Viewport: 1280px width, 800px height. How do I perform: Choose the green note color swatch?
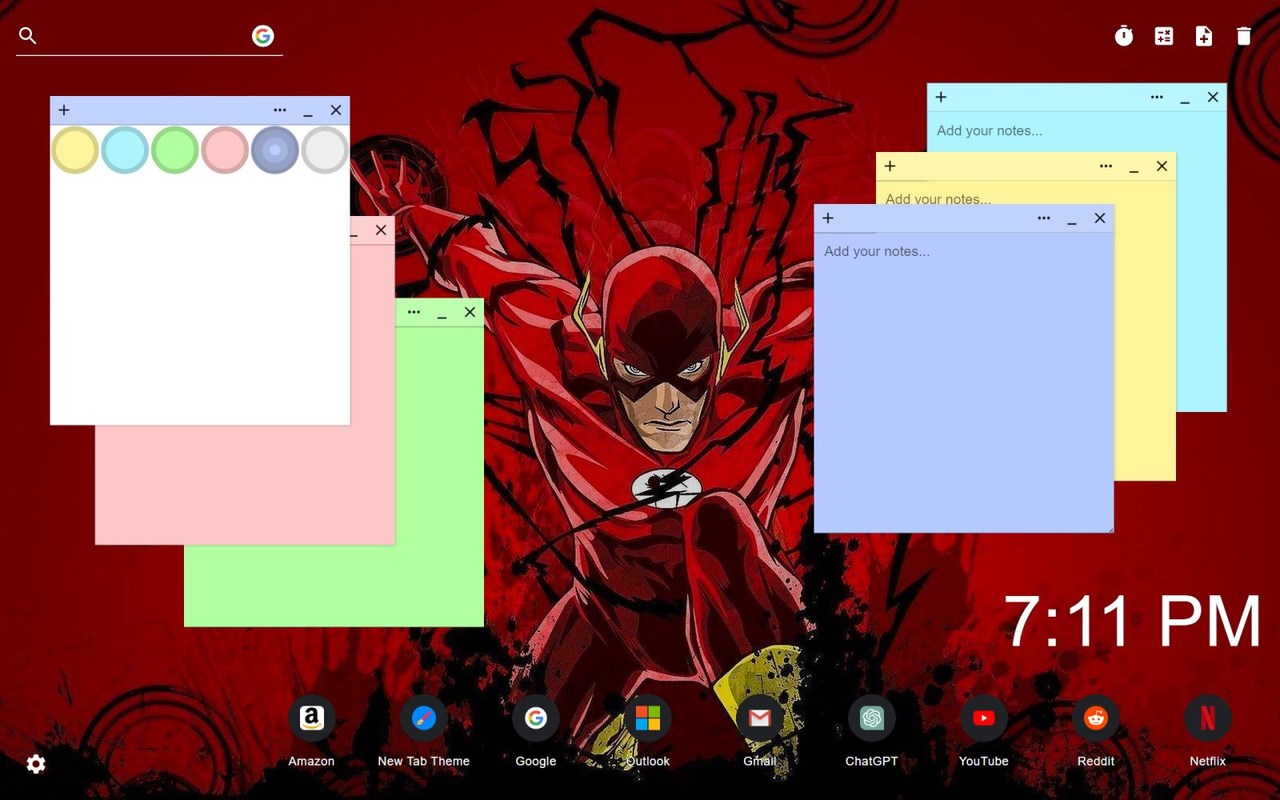click(175, 150)
